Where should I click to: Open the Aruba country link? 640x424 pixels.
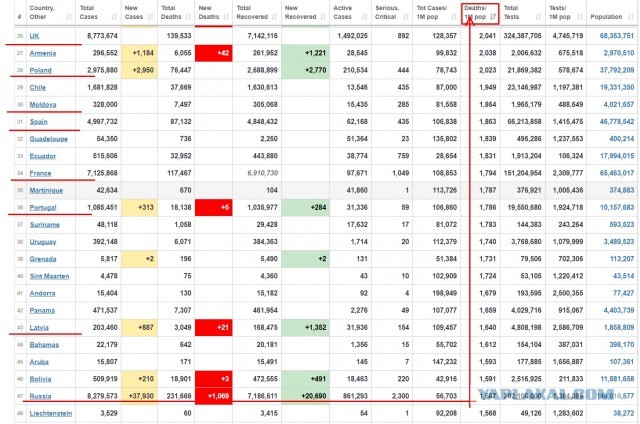point(39,362)
